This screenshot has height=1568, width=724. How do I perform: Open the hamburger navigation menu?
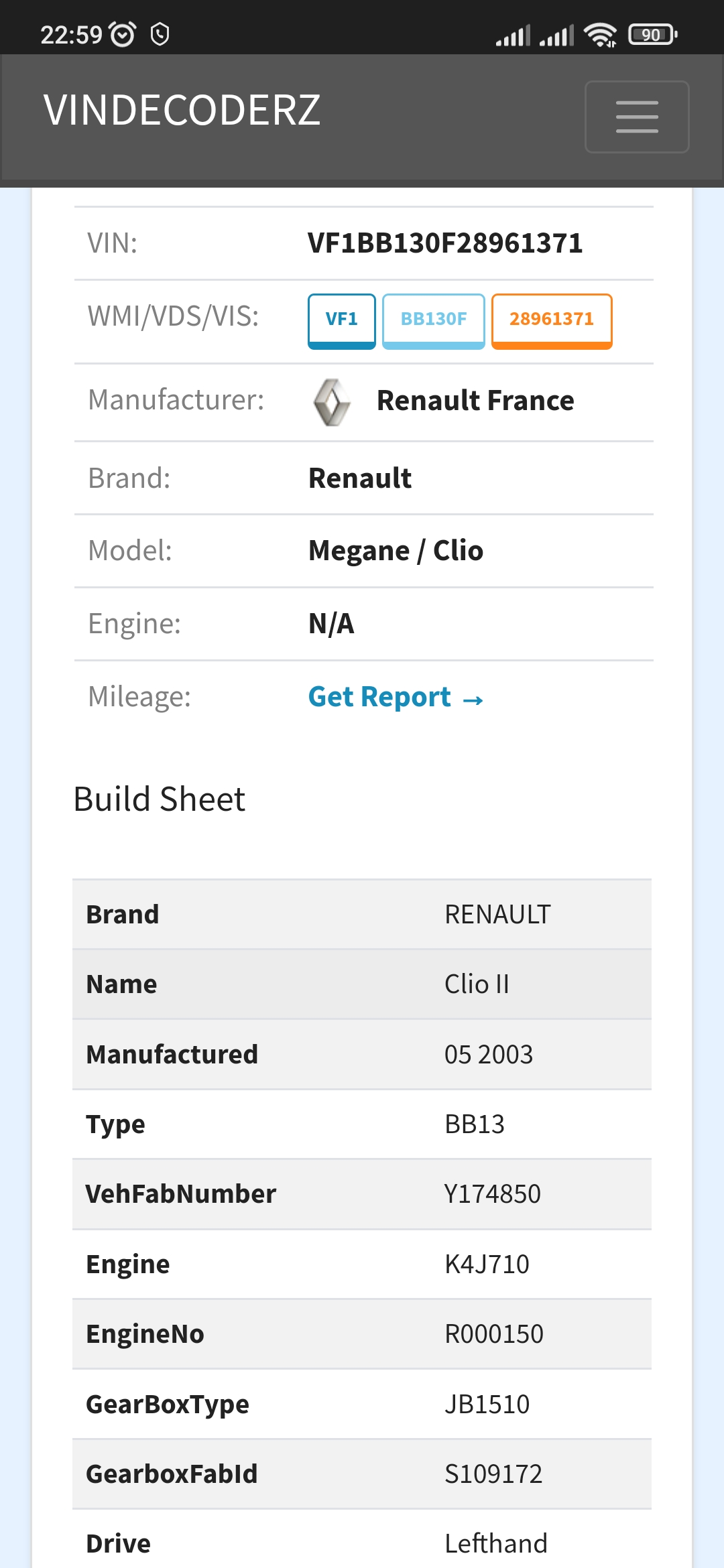click(636, 117)
